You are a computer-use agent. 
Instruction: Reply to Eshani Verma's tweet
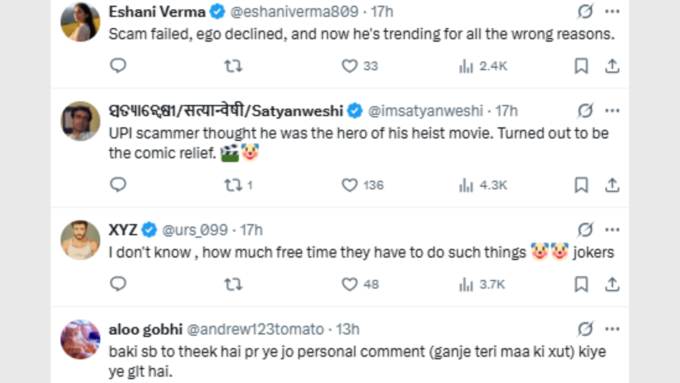[118, 65]
